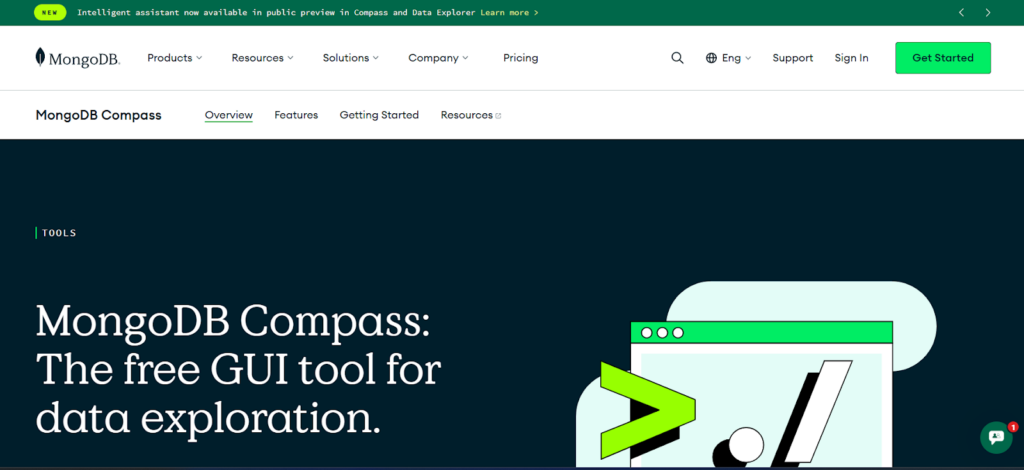Open the external Resources link in the sub-navigation
The image size is (1024, 470).
click(470, 115)
